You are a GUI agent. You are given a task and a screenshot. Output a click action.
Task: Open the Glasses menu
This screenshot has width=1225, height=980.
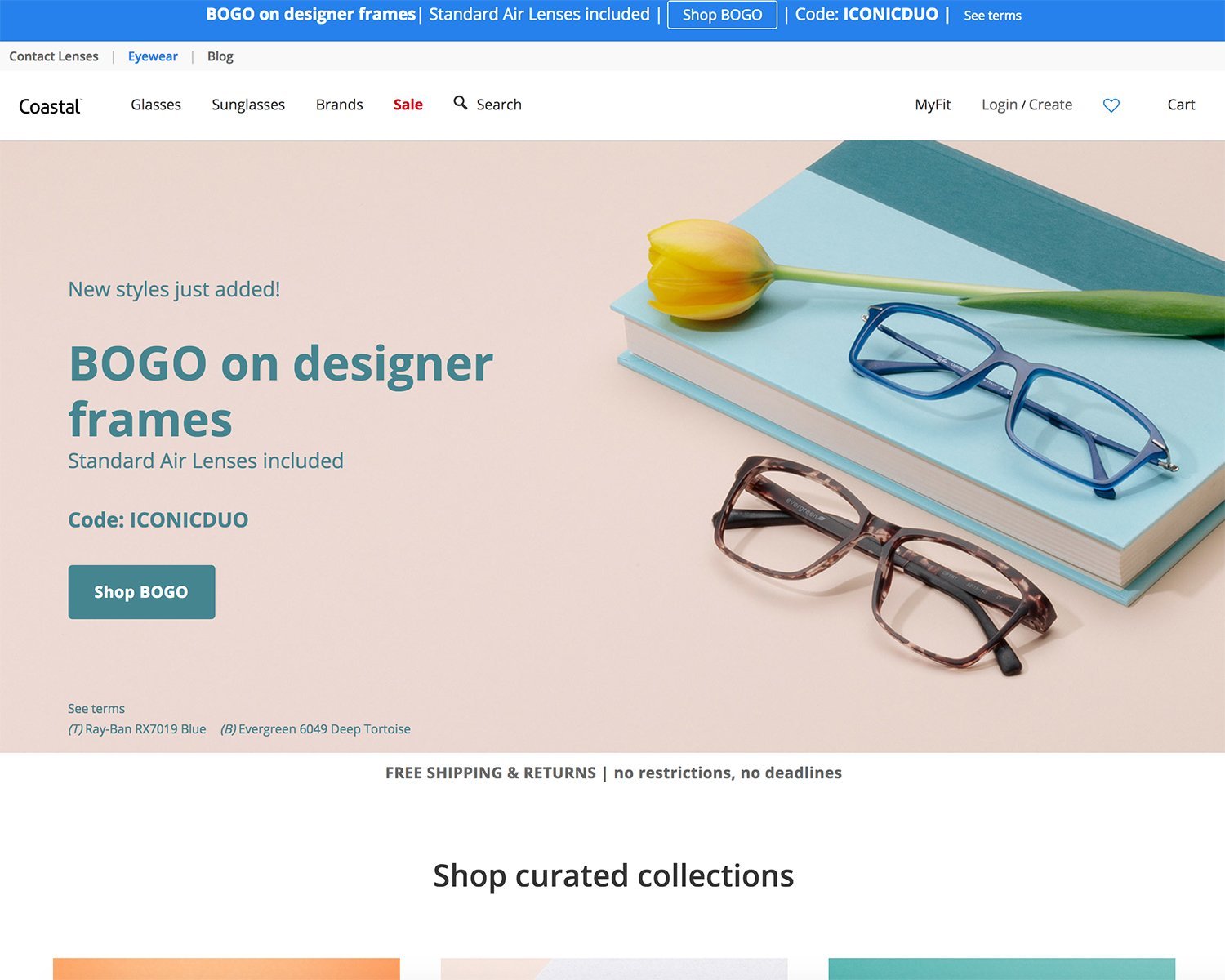156,105
